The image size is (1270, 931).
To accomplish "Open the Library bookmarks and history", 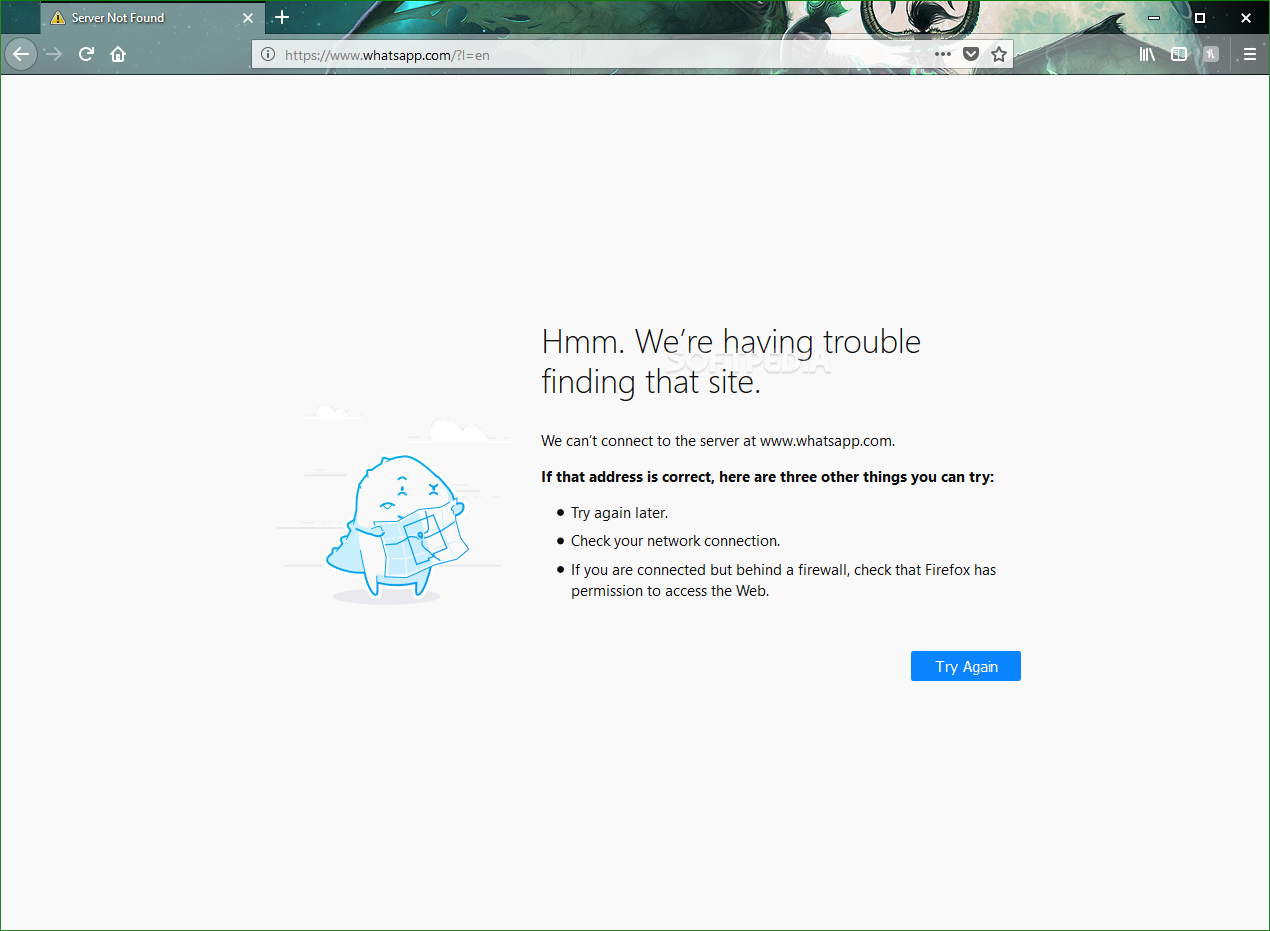I will point(1147,54).
